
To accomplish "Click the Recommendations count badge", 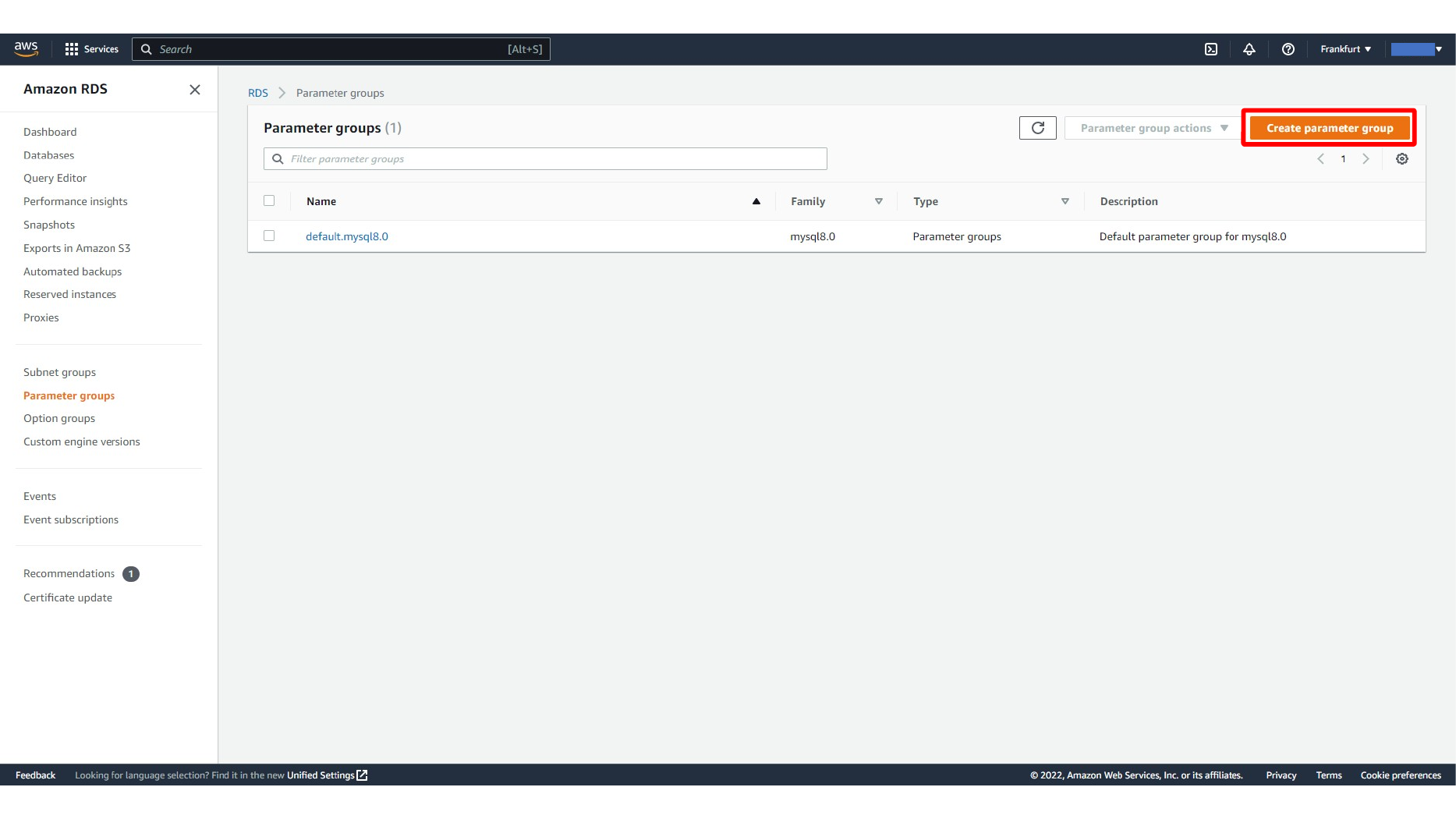I will 131,574.
